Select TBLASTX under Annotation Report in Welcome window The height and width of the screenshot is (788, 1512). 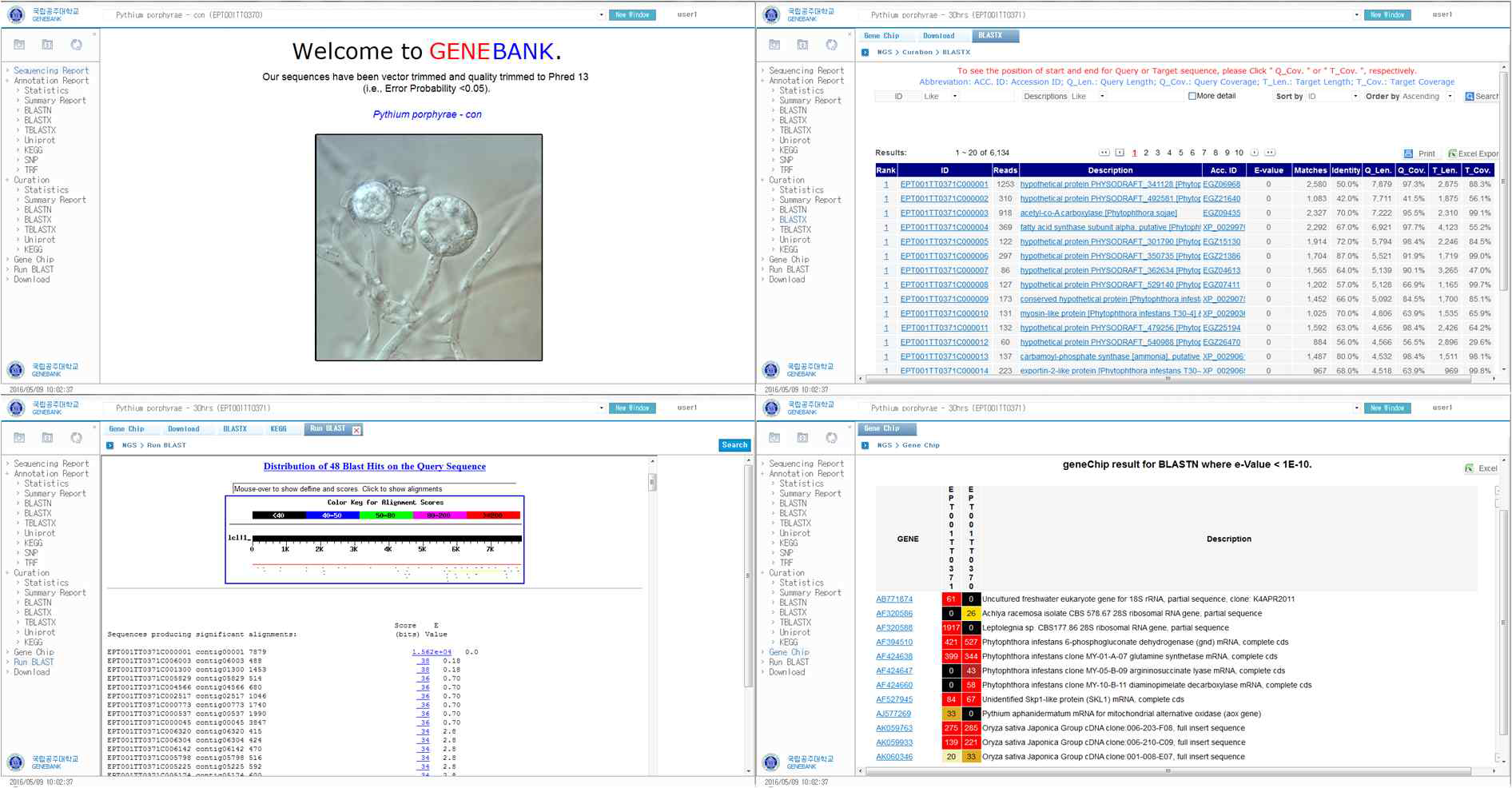pyautogui.click(x=40, y=130)
